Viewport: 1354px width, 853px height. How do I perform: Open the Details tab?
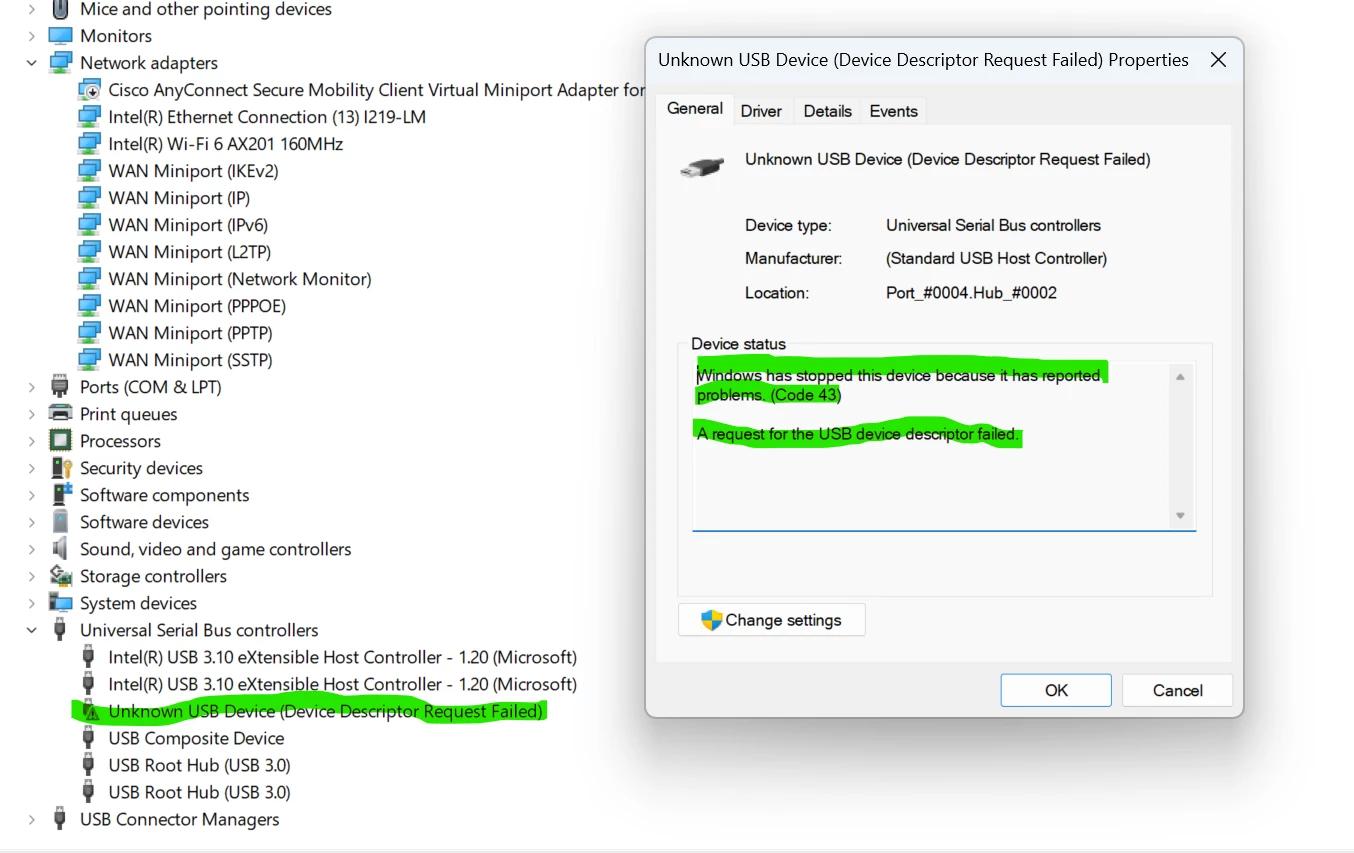click(x=828, y=111)
